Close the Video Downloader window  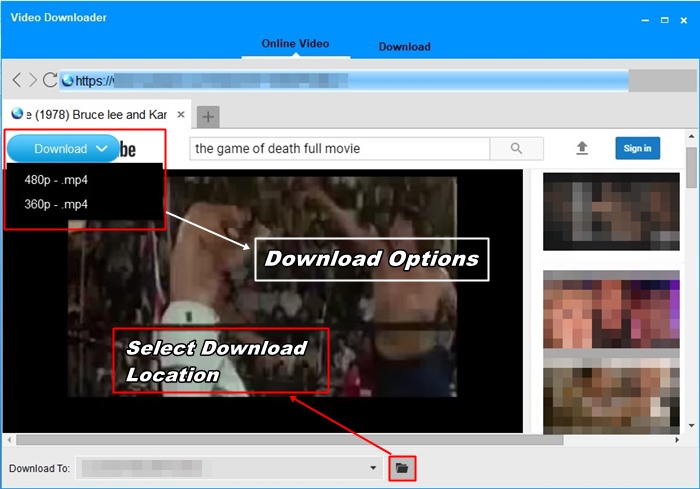tap(683, 20)
